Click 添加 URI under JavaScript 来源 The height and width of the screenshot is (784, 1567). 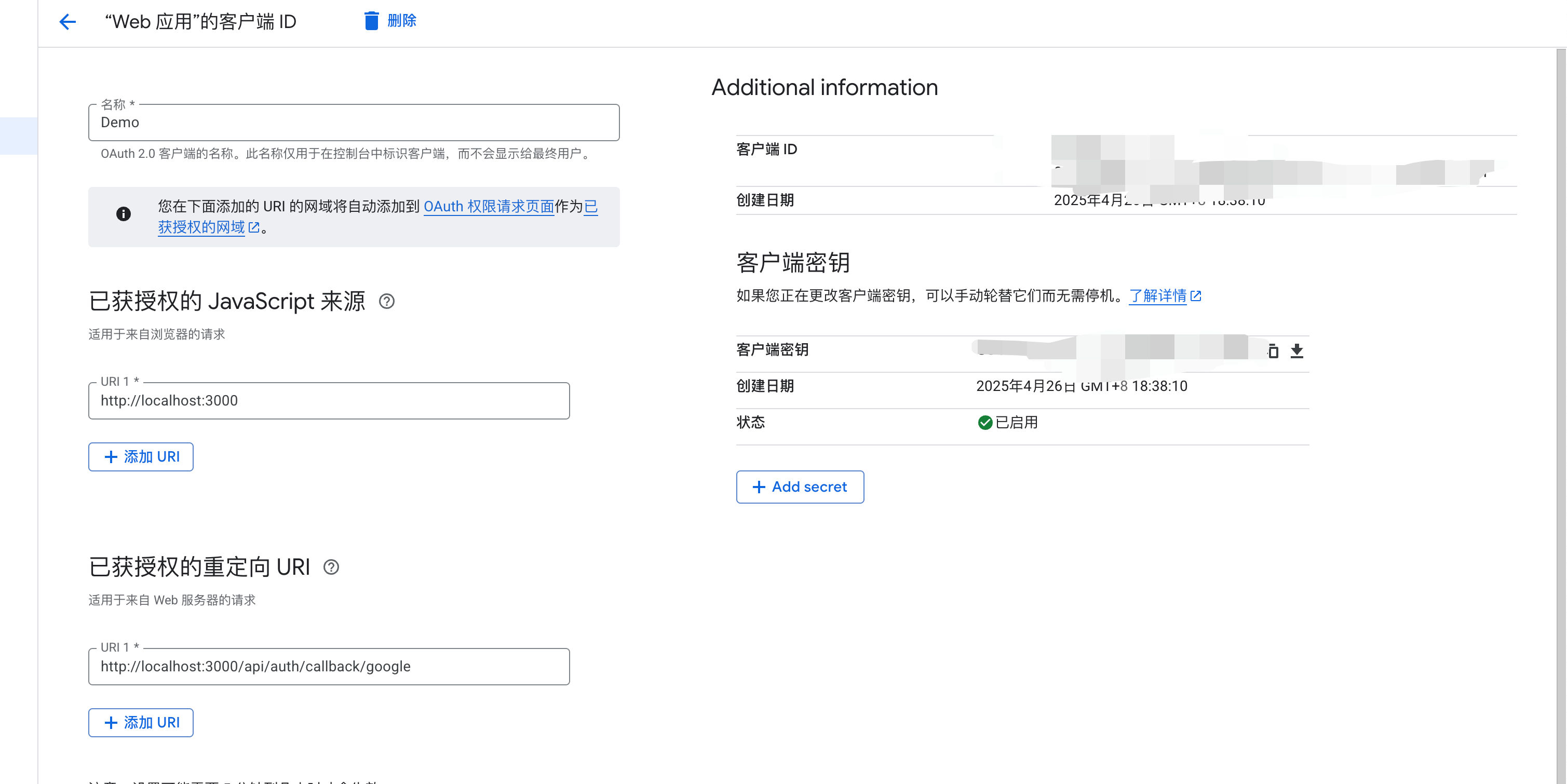click(x=141, y=456)
